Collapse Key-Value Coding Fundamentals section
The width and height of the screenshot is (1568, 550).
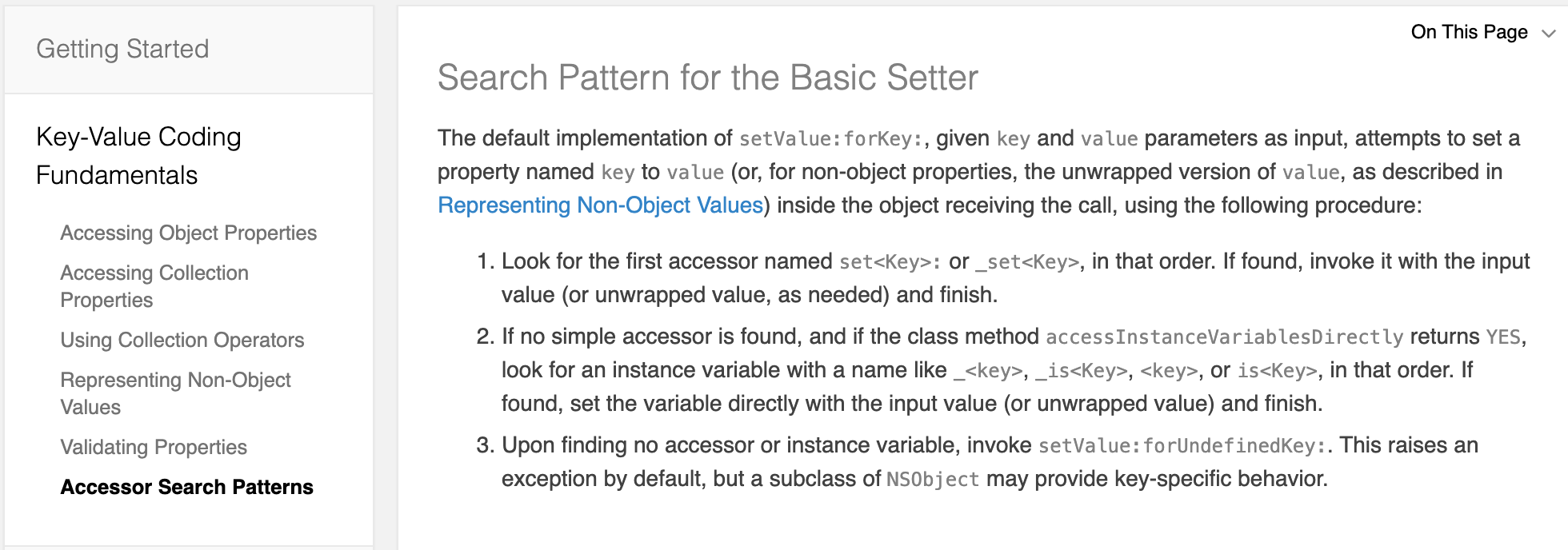point(138,156)
